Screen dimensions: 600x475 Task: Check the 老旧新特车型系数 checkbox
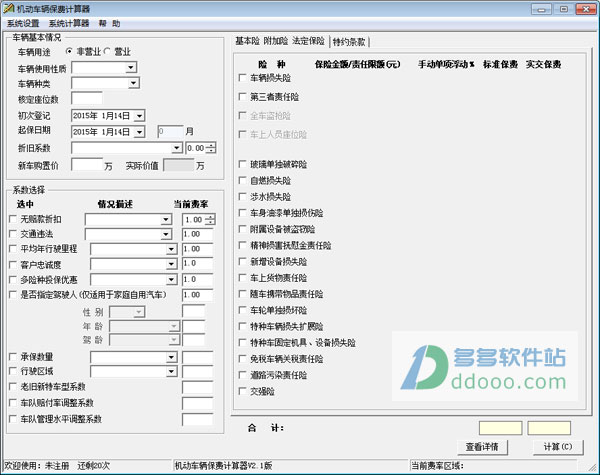[x=13, y=387]
